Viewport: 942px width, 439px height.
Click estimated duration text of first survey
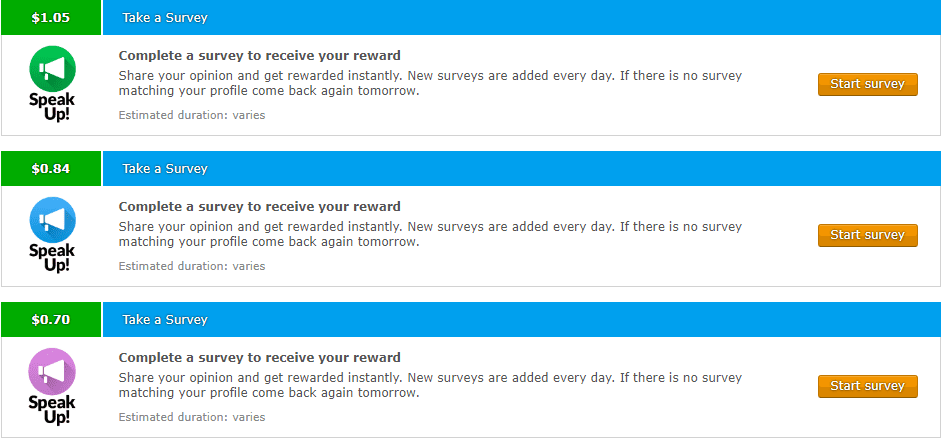coord(192,115)
